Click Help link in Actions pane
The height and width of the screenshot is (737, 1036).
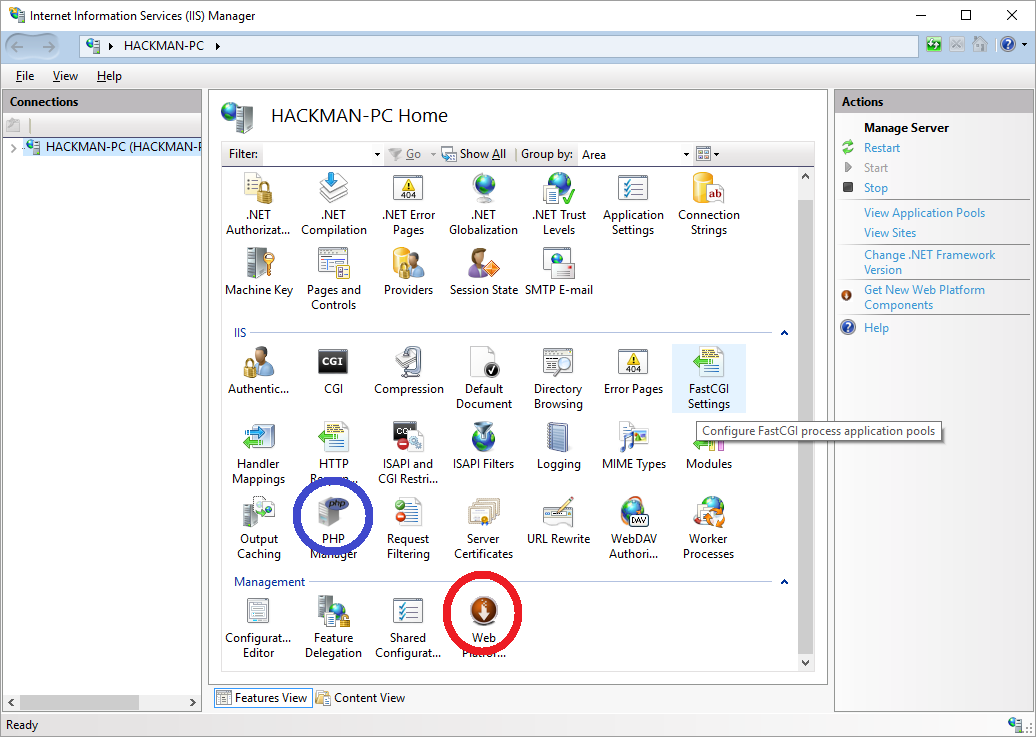pyautogui.click(x=876, y=328)
